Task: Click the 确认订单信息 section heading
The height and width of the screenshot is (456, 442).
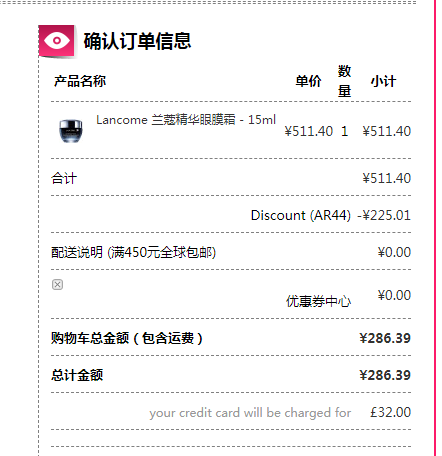Action: tap(137, 41)
